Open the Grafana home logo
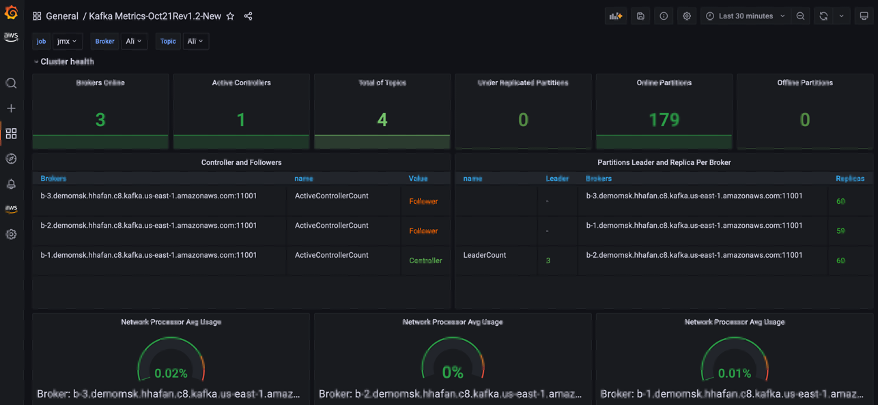Viewport: 879px width, 406px height. [11, 13]
